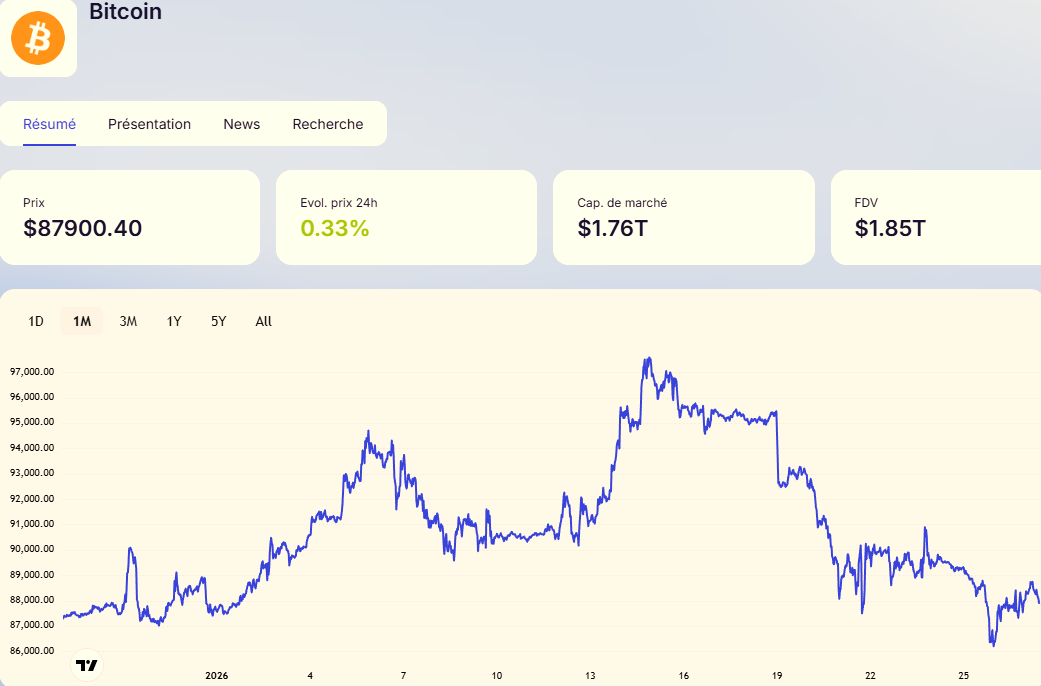Click the chart's highest peak above 97,000
Image resolution: width=1041 pixels, height=686 pixels.
tap(649, 358)
